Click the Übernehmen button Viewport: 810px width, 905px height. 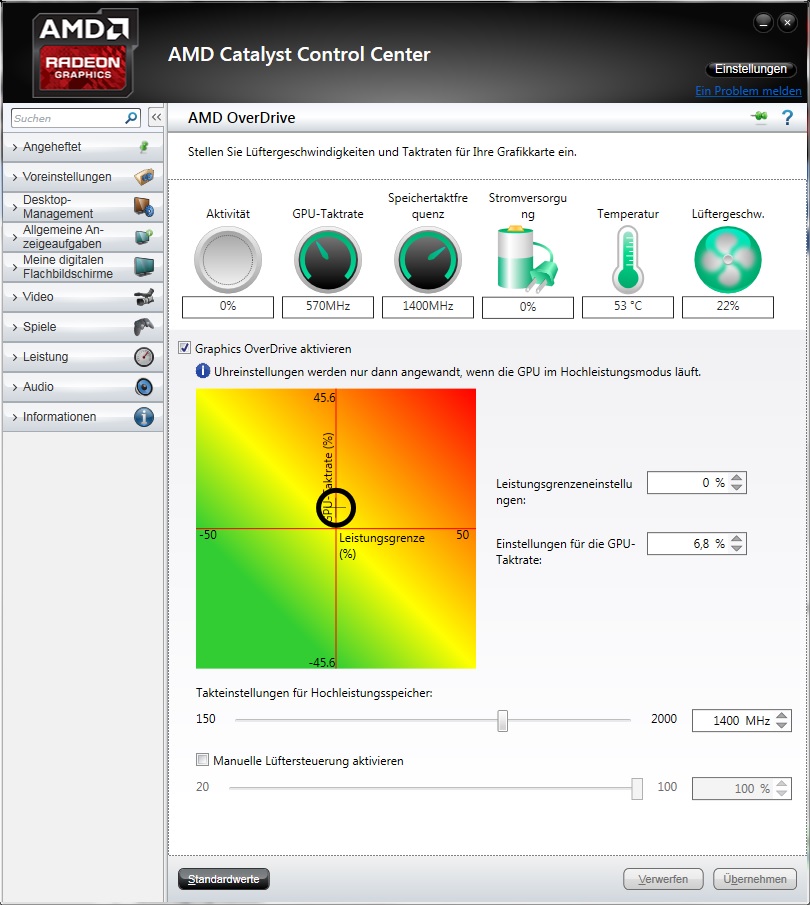[755, 879]
